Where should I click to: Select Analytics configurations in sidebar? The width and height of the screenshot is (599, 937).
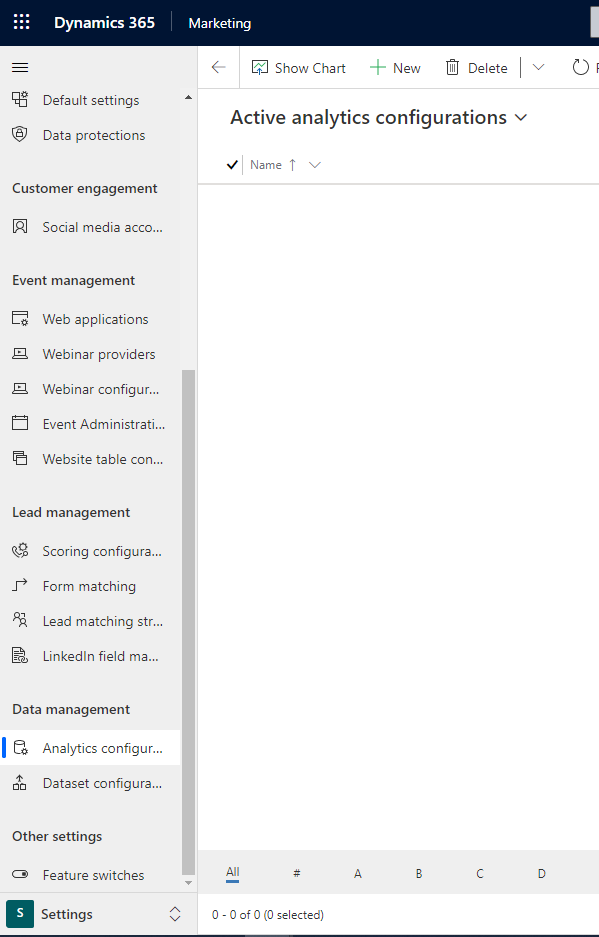point(90,748)
